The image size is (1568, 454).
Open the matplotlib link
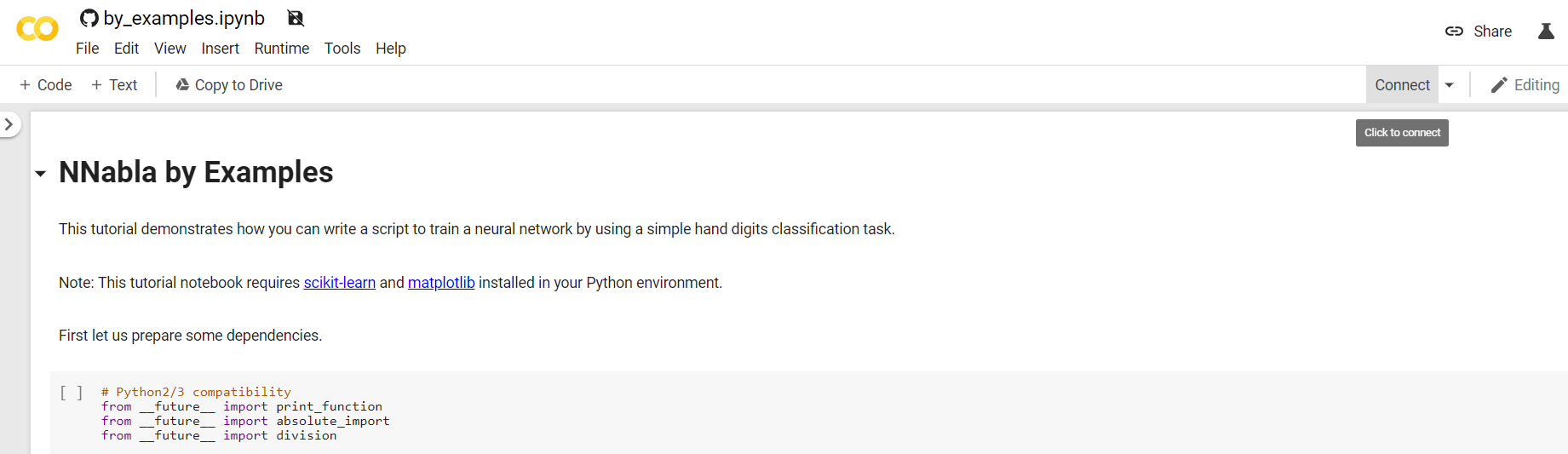point(441,283)
